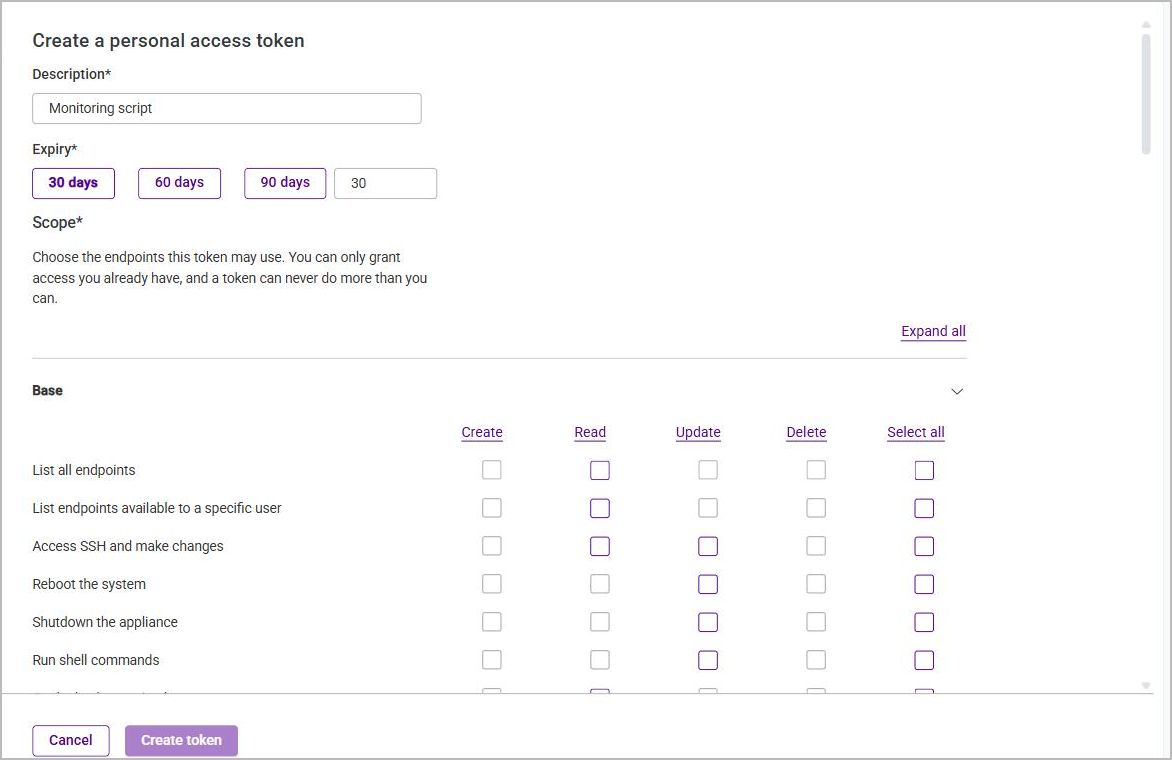Tick Update for Reboot the system
This screenshot has height=760, width=1172.
coord(708,584)
